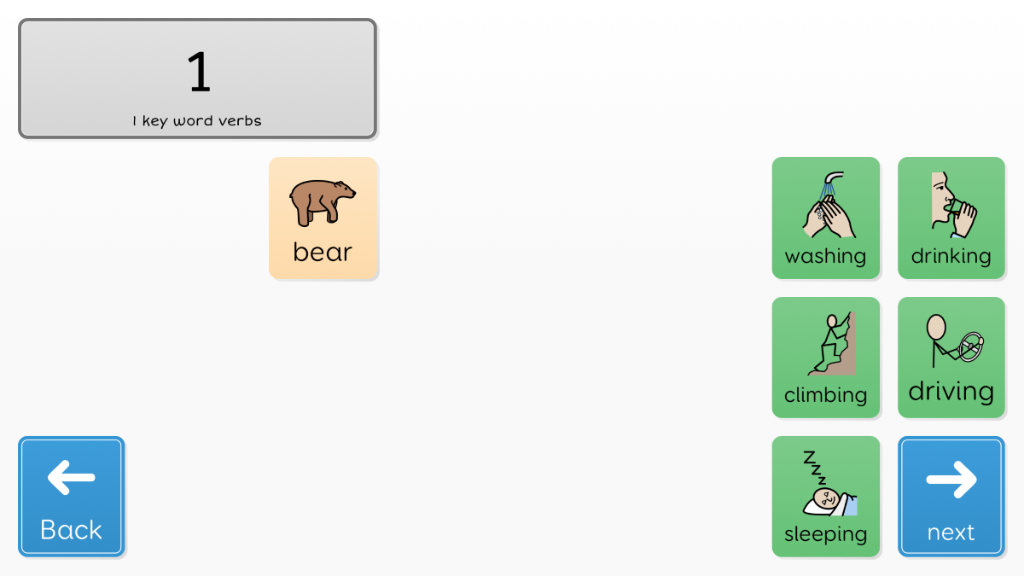Click the right arrow on next

[x=952, y=479]
